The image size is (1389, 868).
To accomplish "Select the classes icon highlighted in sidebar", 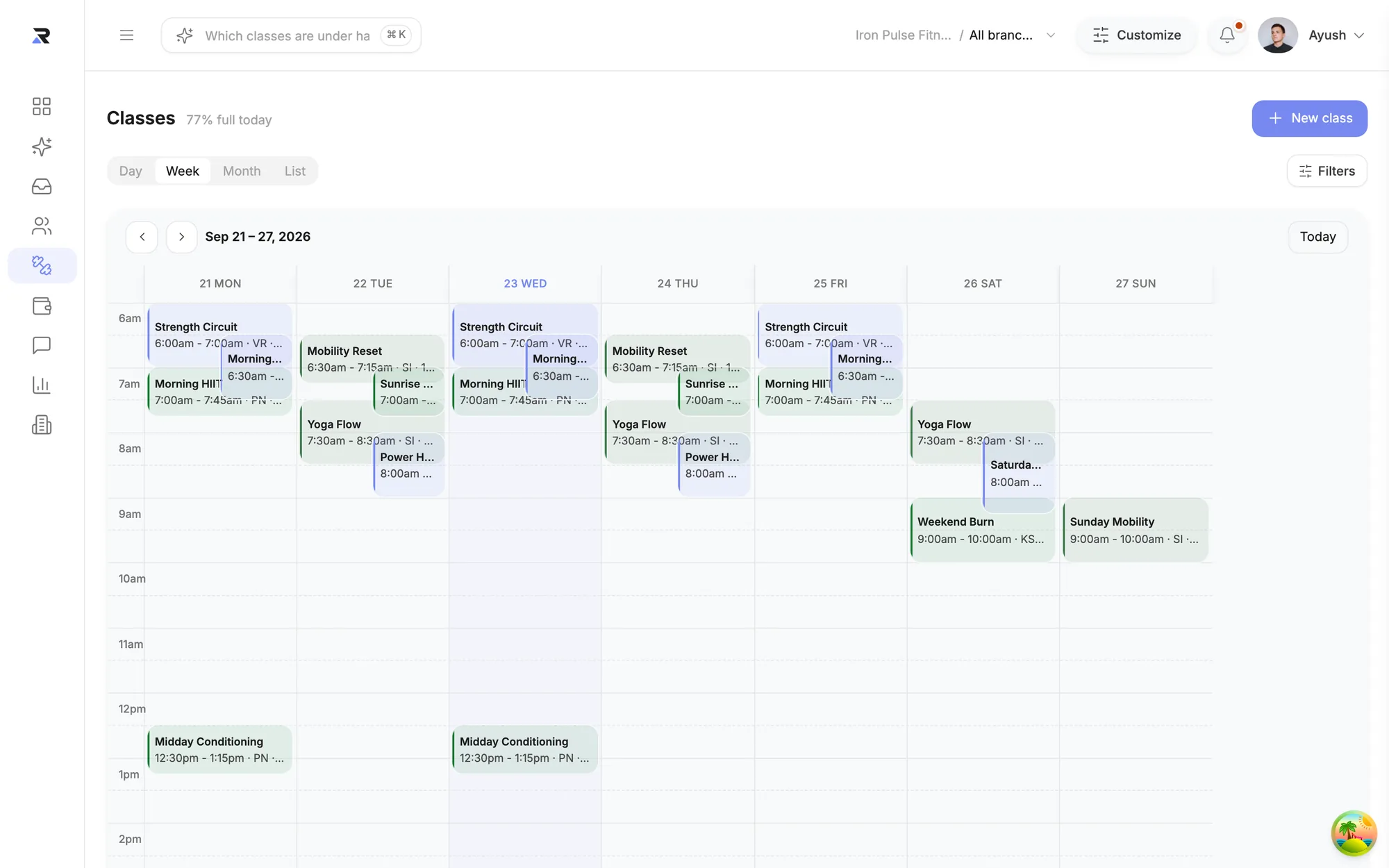I will pyautogui.click(x=42, y=265).
